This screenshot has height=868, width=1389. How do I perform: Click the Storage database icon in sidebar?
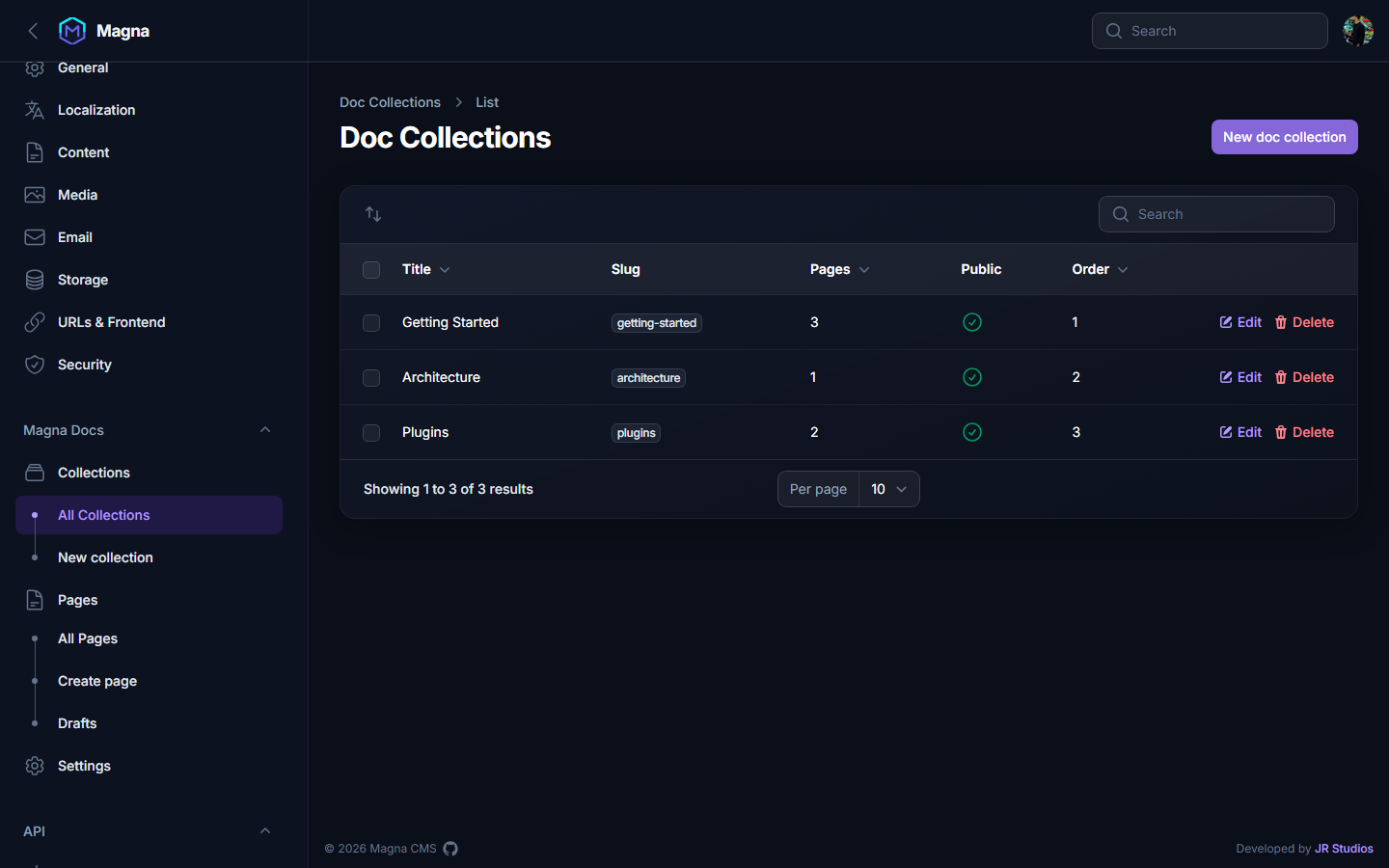pos(35,280)
